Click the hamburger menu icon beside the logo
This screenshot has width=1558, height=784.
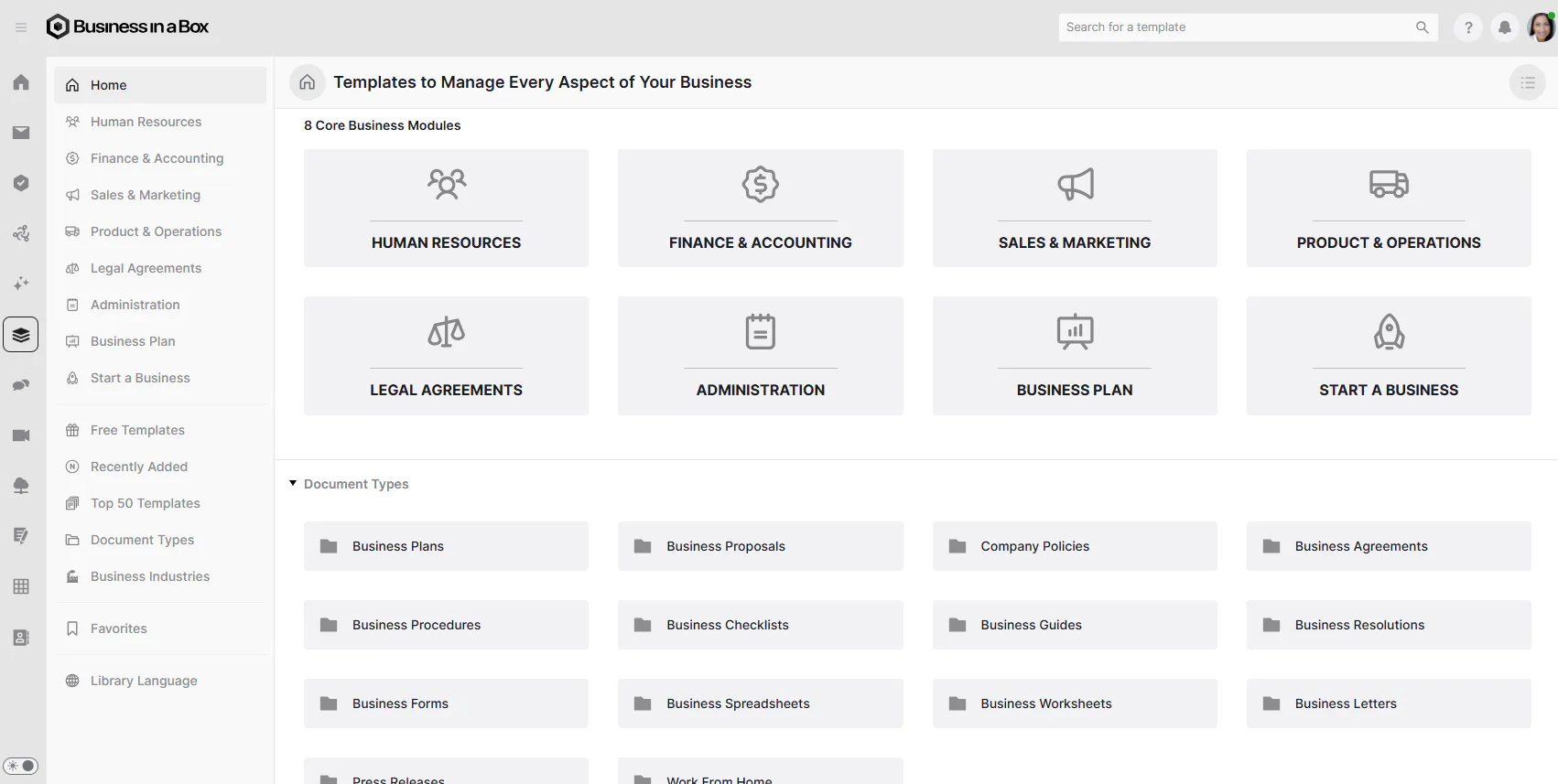coord(21,27)
